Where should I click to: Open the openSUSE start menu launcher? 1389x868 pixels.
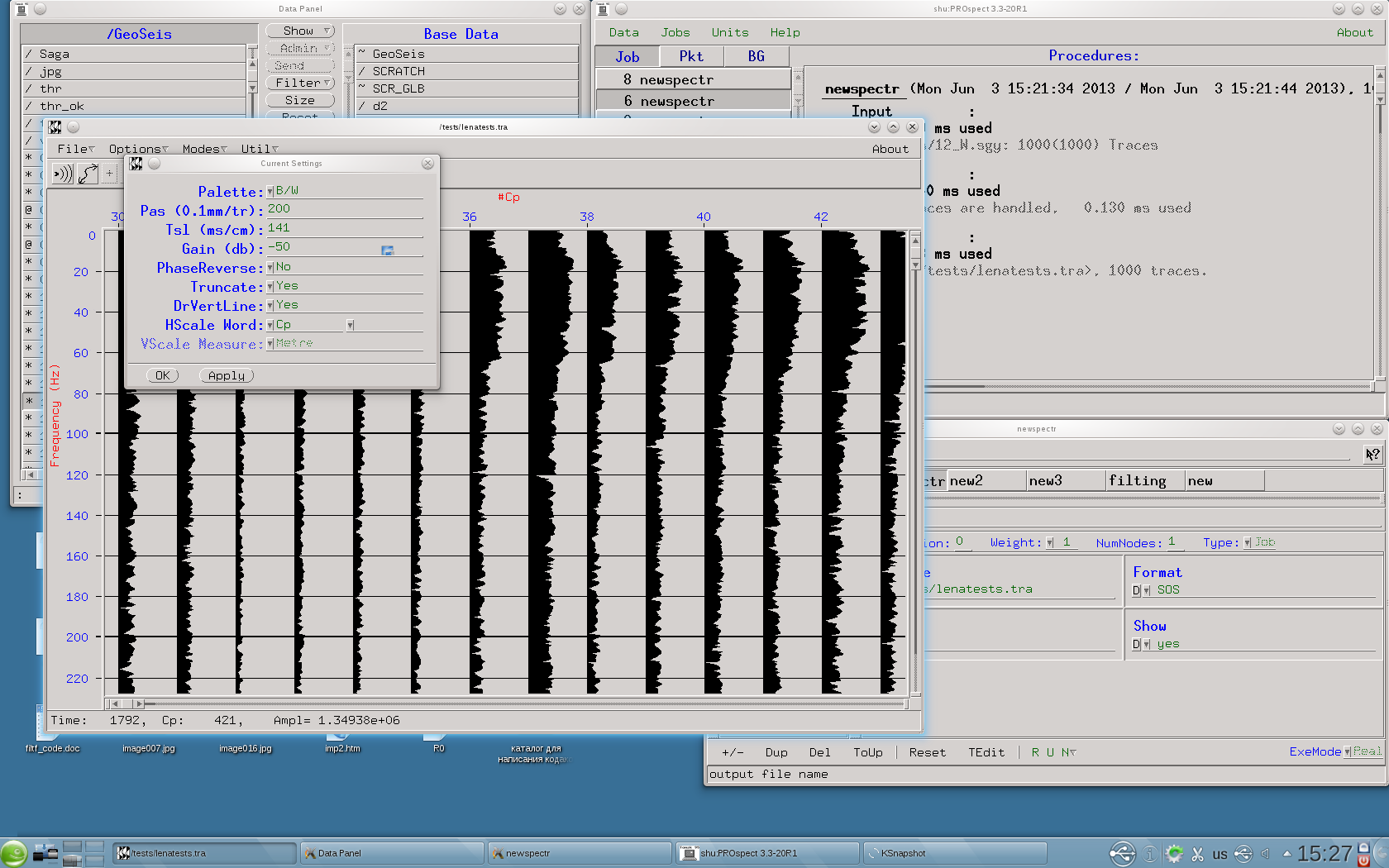[x=14, y=853]
